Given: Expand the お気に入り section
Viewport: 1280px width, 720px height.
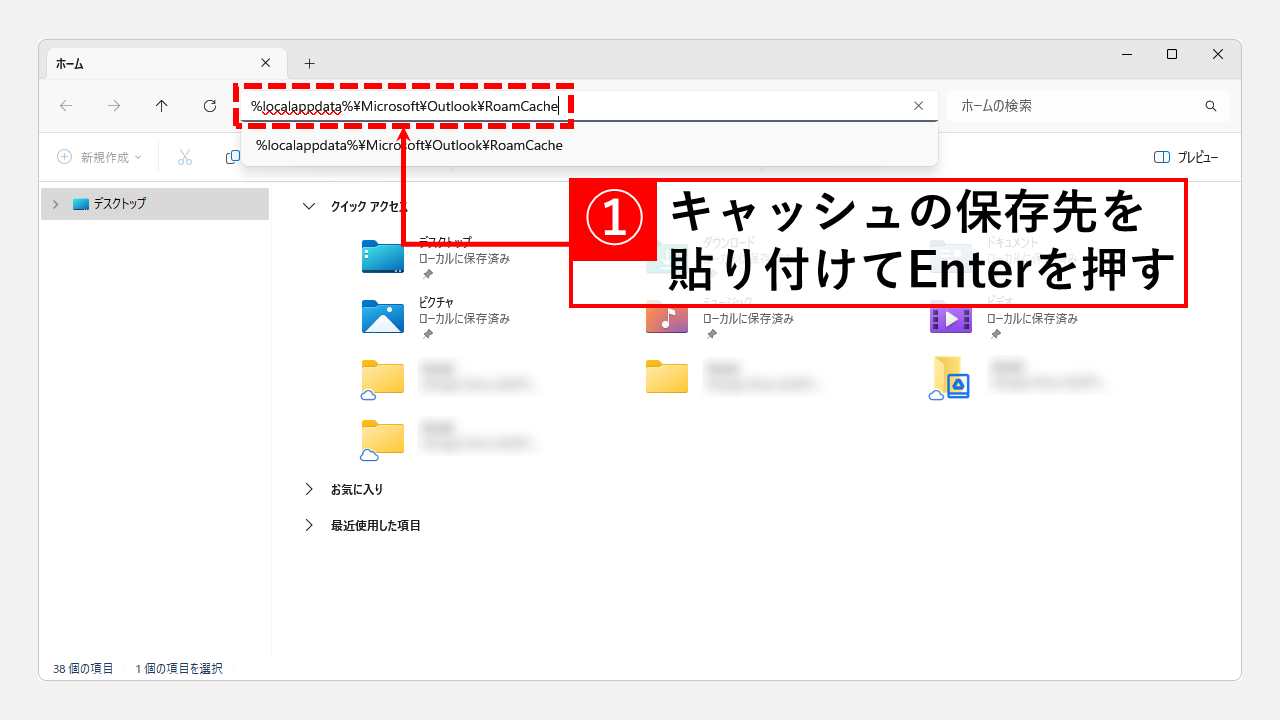Looking at the screenshot, I should (309, 490).
